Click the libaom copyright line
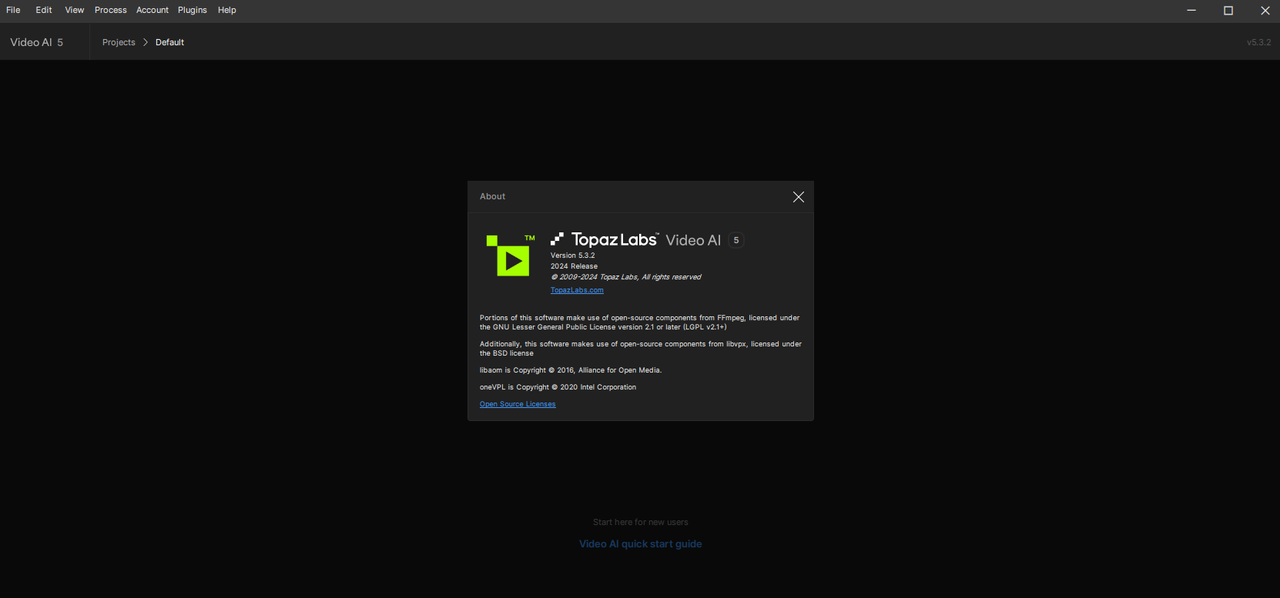The width and height of the screenshot is (1280, 598). coord(571,370)
